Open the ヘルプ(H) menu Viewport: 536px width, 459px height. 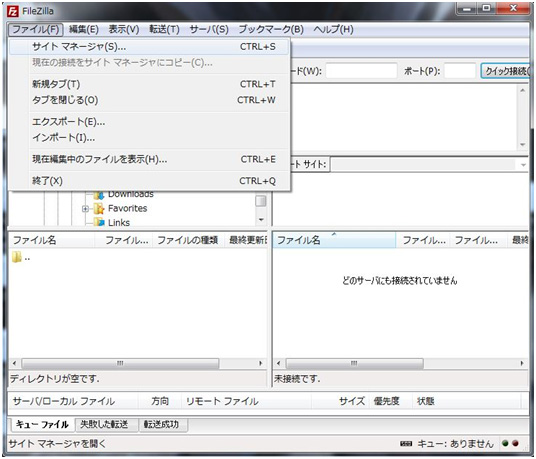point(333,29)
